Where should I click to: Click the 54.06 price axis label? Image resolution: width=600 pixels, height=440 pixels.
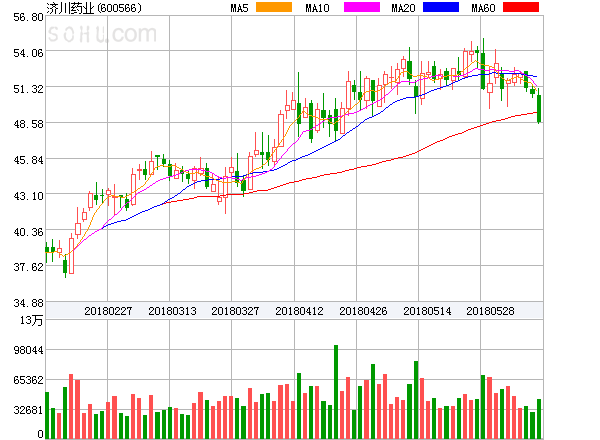[28, 53]
